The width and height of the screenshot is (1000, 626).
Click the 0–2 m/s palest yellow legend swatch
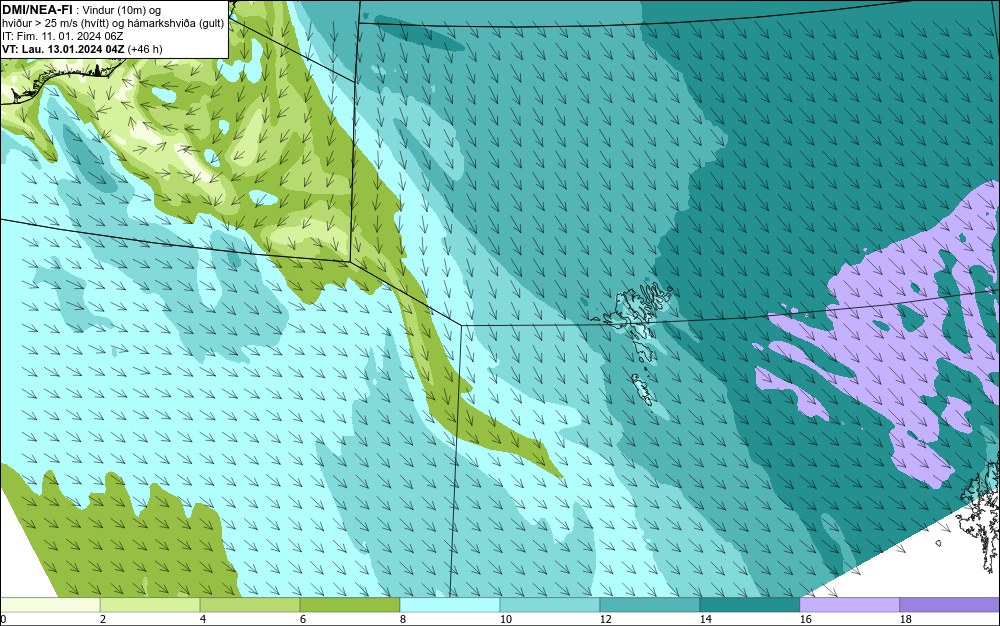click(x=50, y=604)
